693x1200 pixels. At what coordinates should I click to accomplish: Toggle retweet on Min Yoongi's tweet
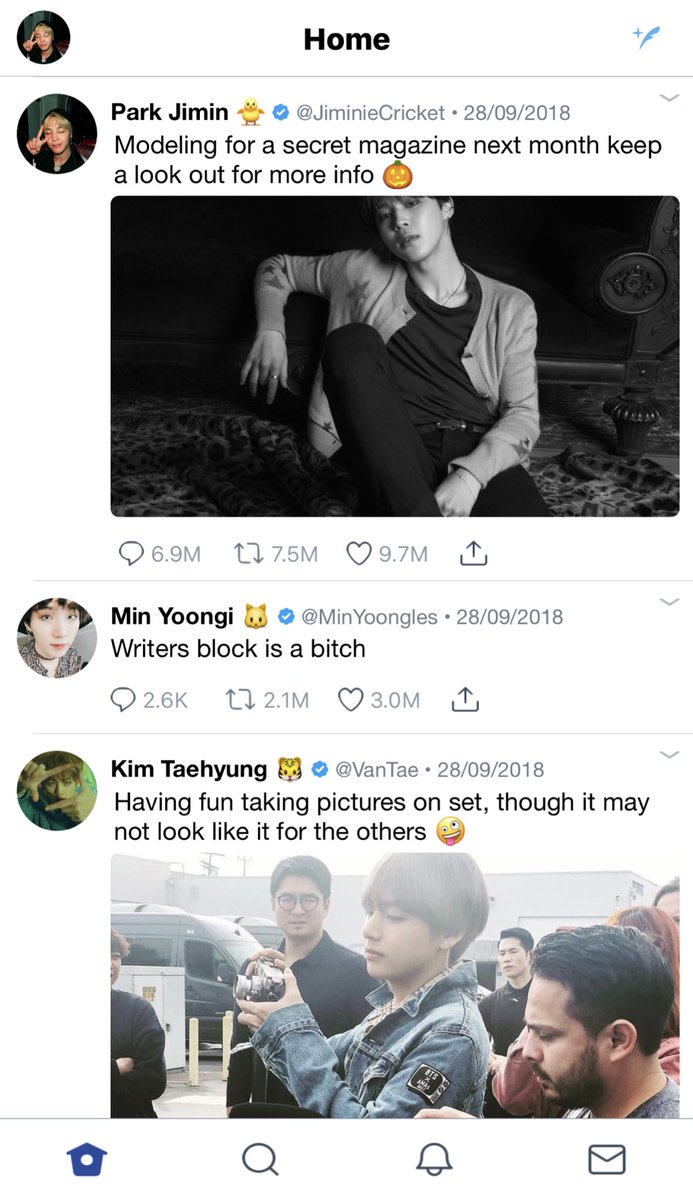[240, 700]
